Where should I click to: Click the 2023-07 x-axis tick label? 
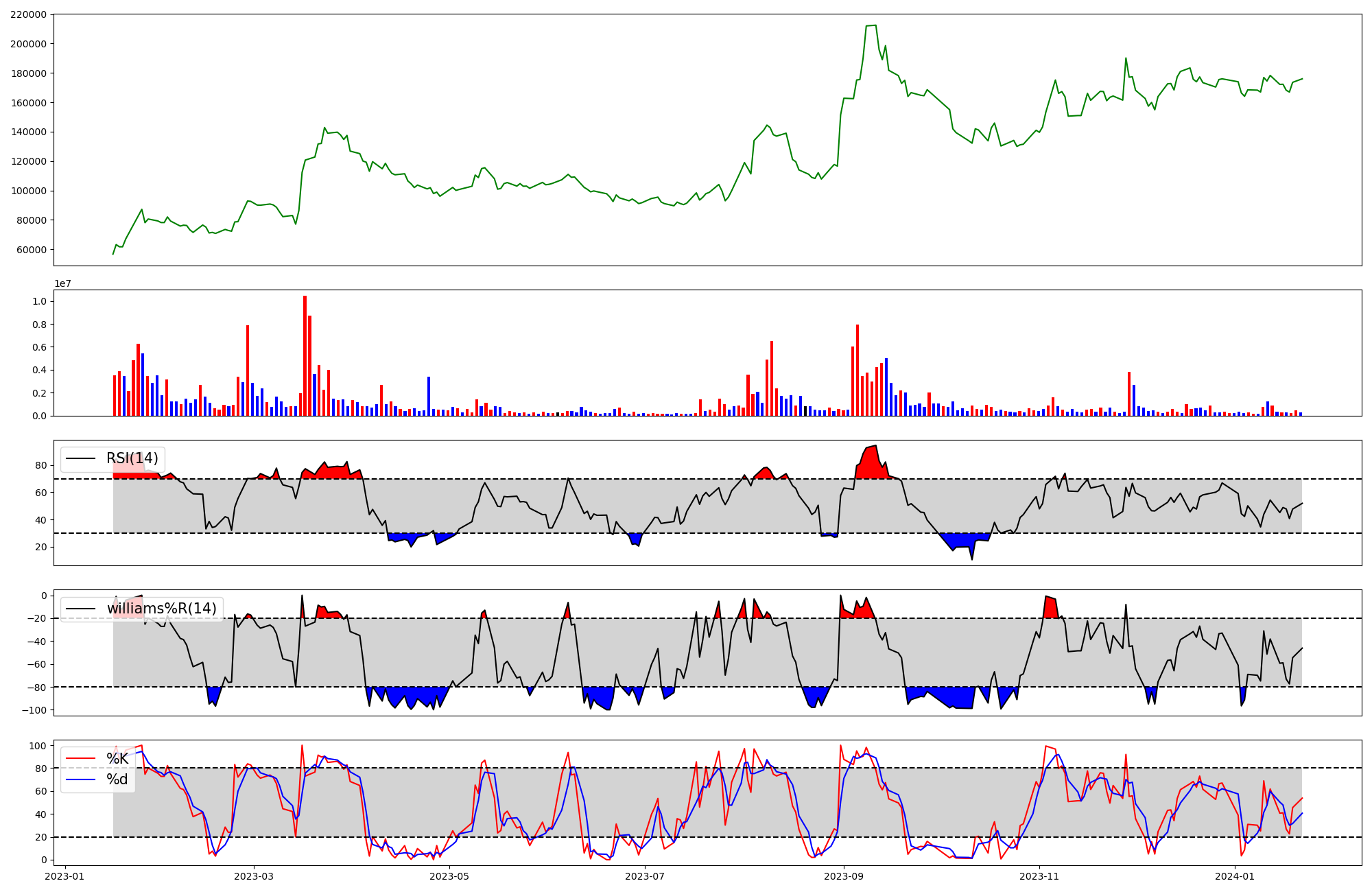(x=646, y=876)
